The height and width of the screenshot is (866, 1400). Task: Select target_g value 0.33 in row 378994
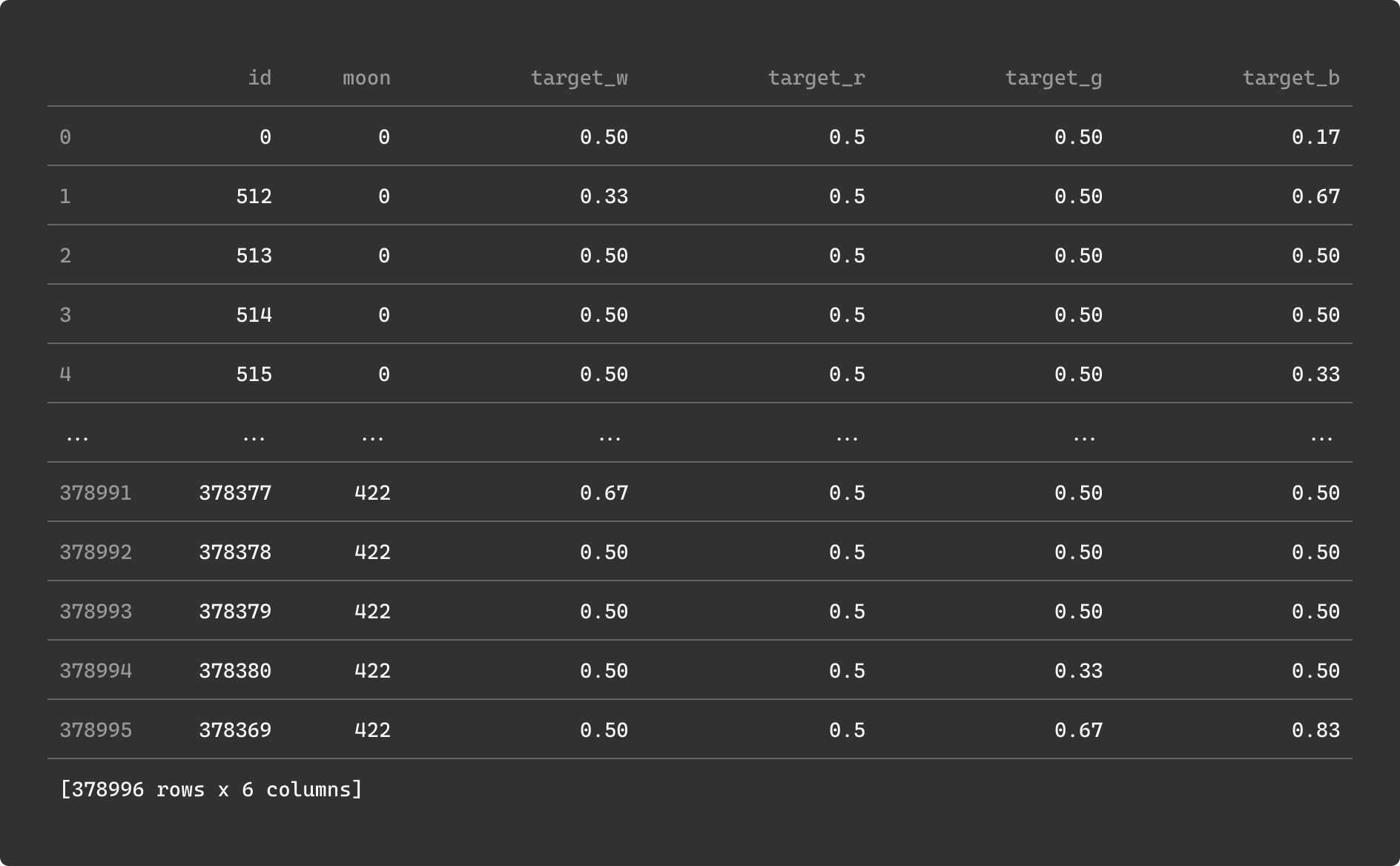pyautogui.click(x=1078, y=671)
